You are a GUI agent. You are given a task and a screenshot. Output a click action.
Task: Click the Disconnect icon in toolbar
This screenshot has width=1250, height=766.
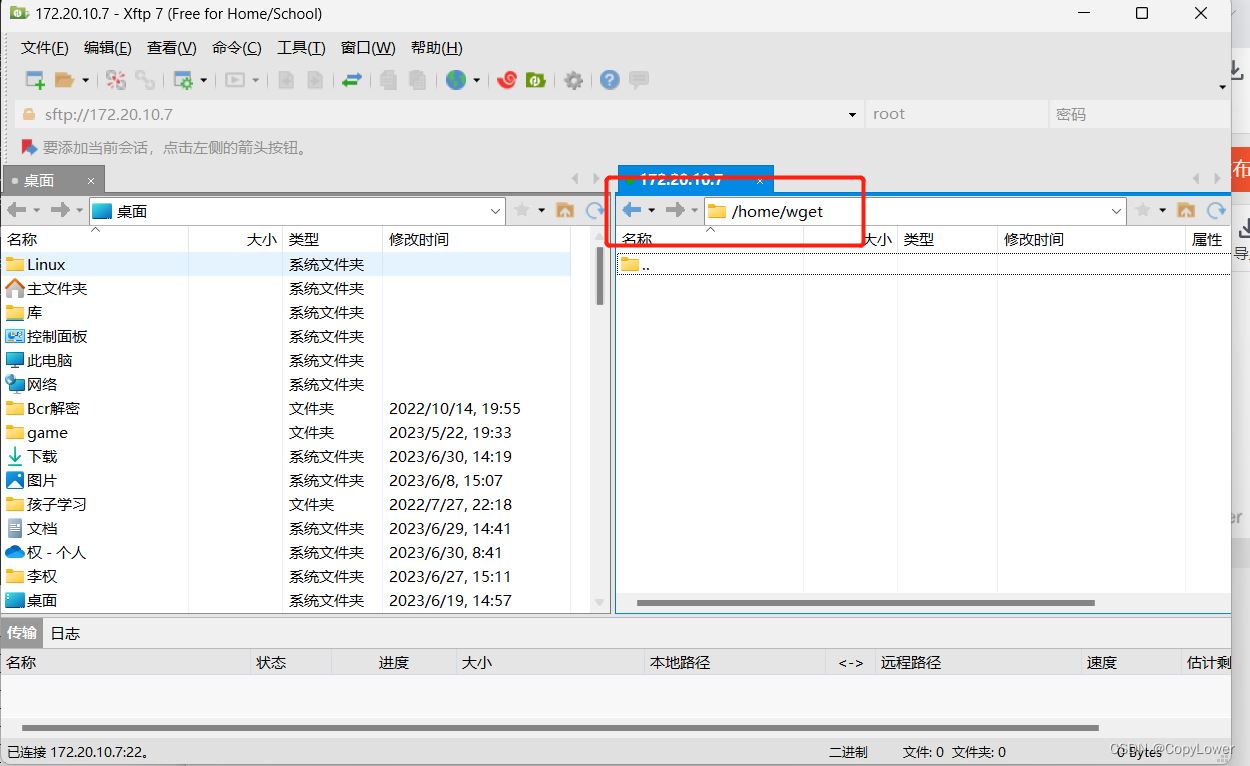[116, 80]
